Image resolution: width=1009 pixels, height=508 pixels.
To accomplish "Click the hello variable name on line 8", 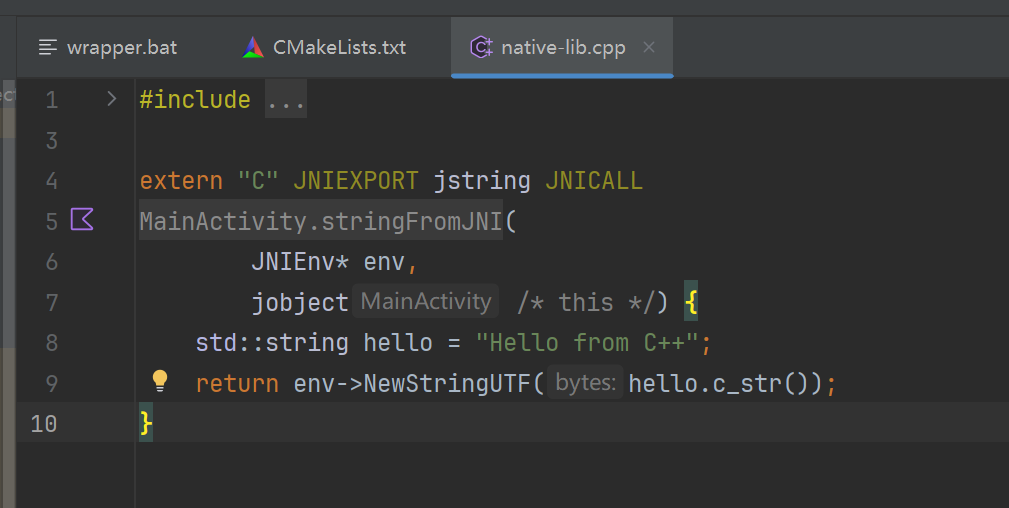I will (398, 343).
